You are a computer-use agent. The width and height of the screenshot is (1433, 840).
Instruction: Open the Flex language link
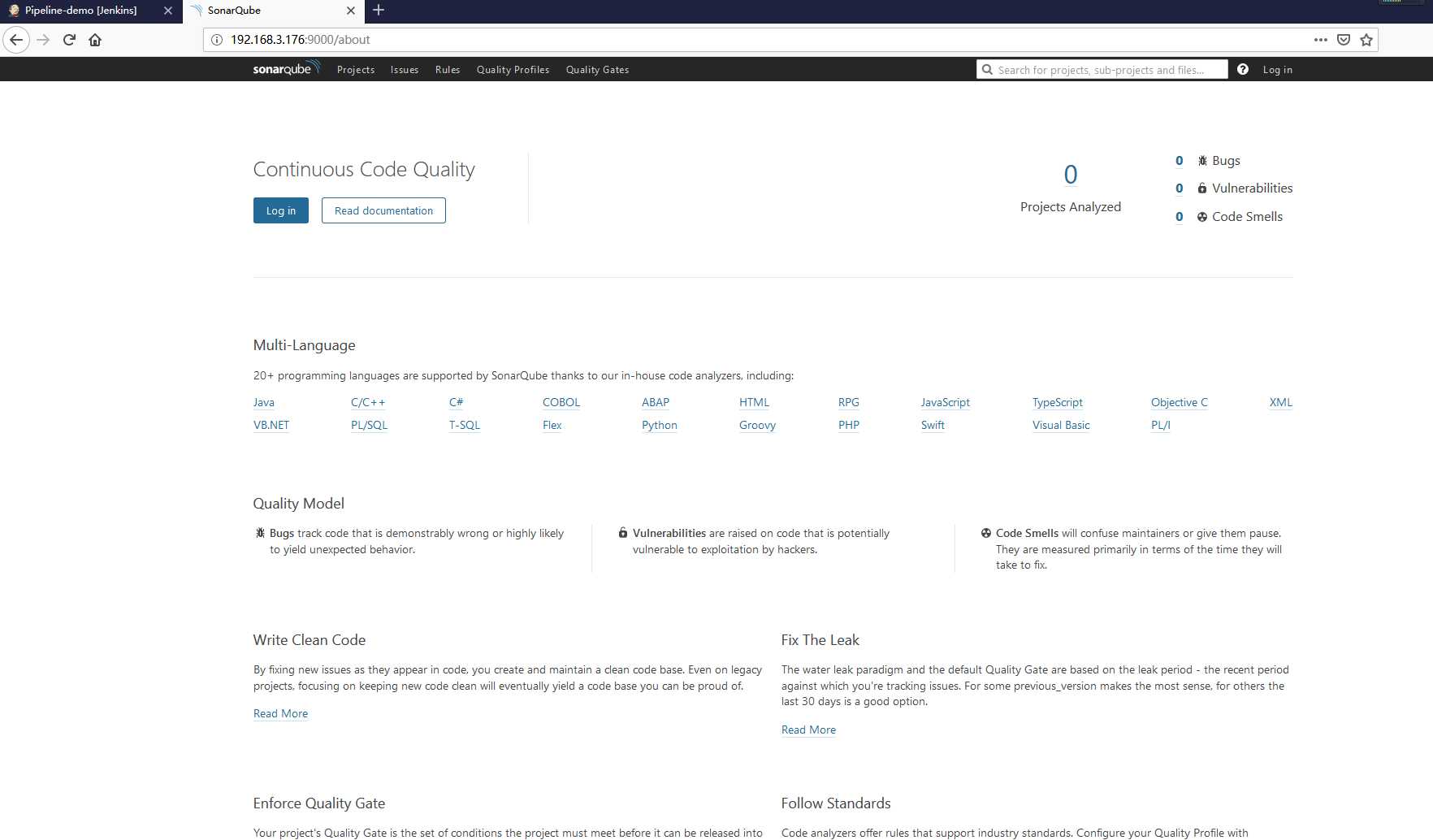click(x=552, y=425)
